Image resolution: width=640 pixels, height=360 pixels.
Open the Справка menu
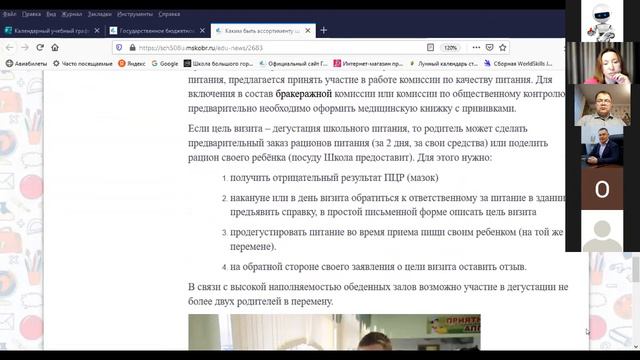pyautogui.click(x=169, y=14)
